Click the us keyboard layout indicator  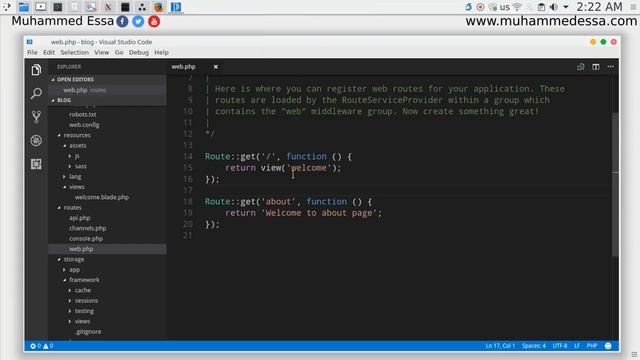click(x=505, y=7)
